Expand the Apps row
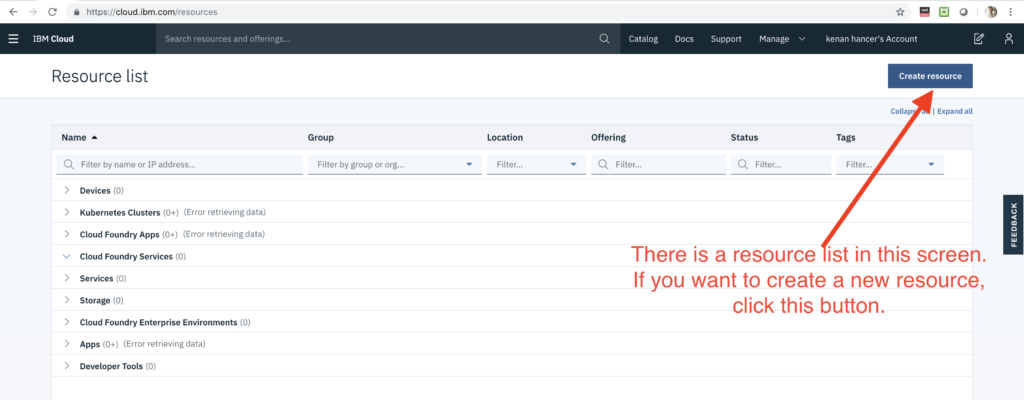Viewport: 1024px width, 400px height. click(67, 344)
